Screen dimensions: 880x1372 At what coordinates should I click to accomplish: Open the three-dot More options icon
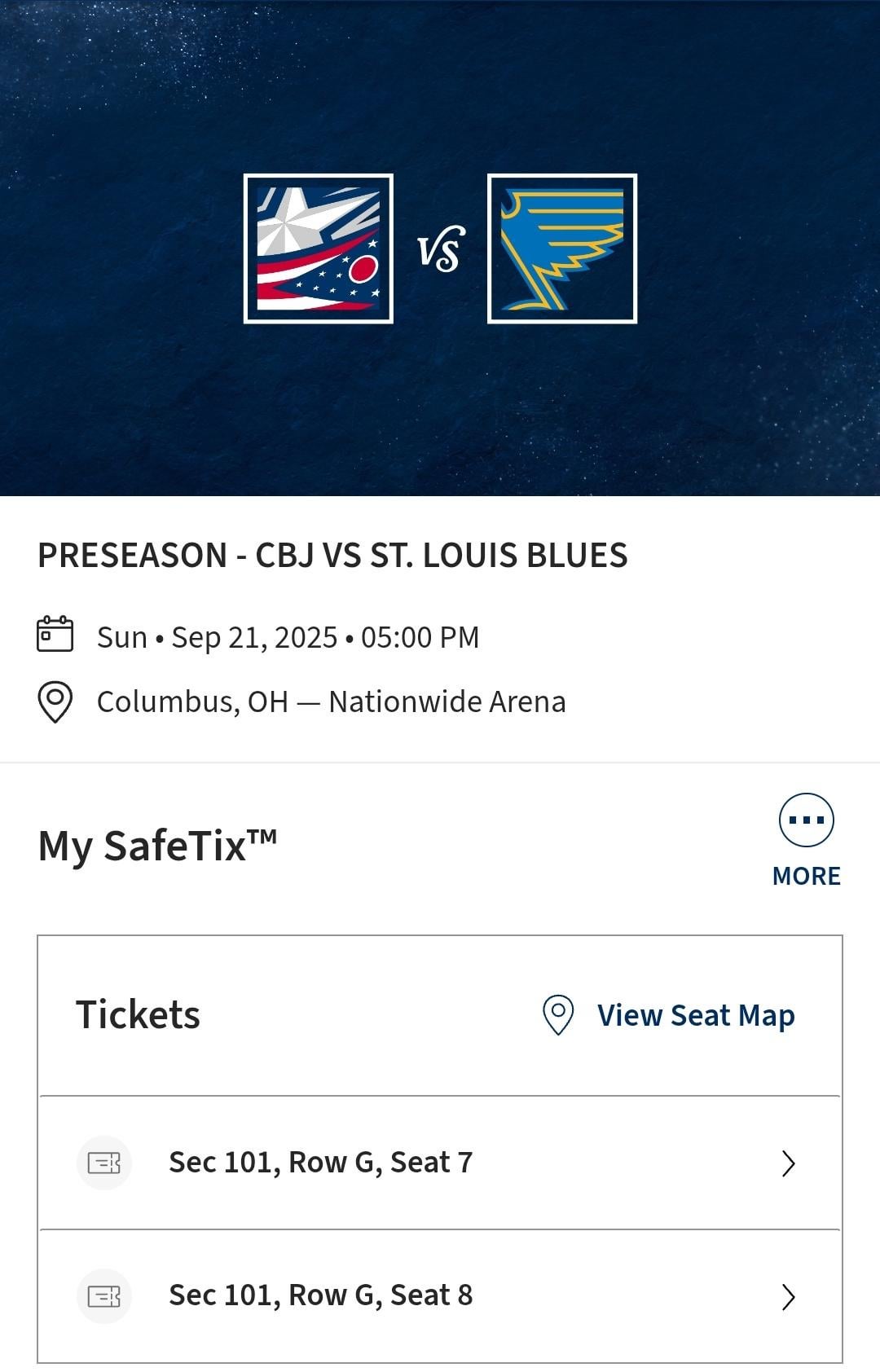pos(806,820)
